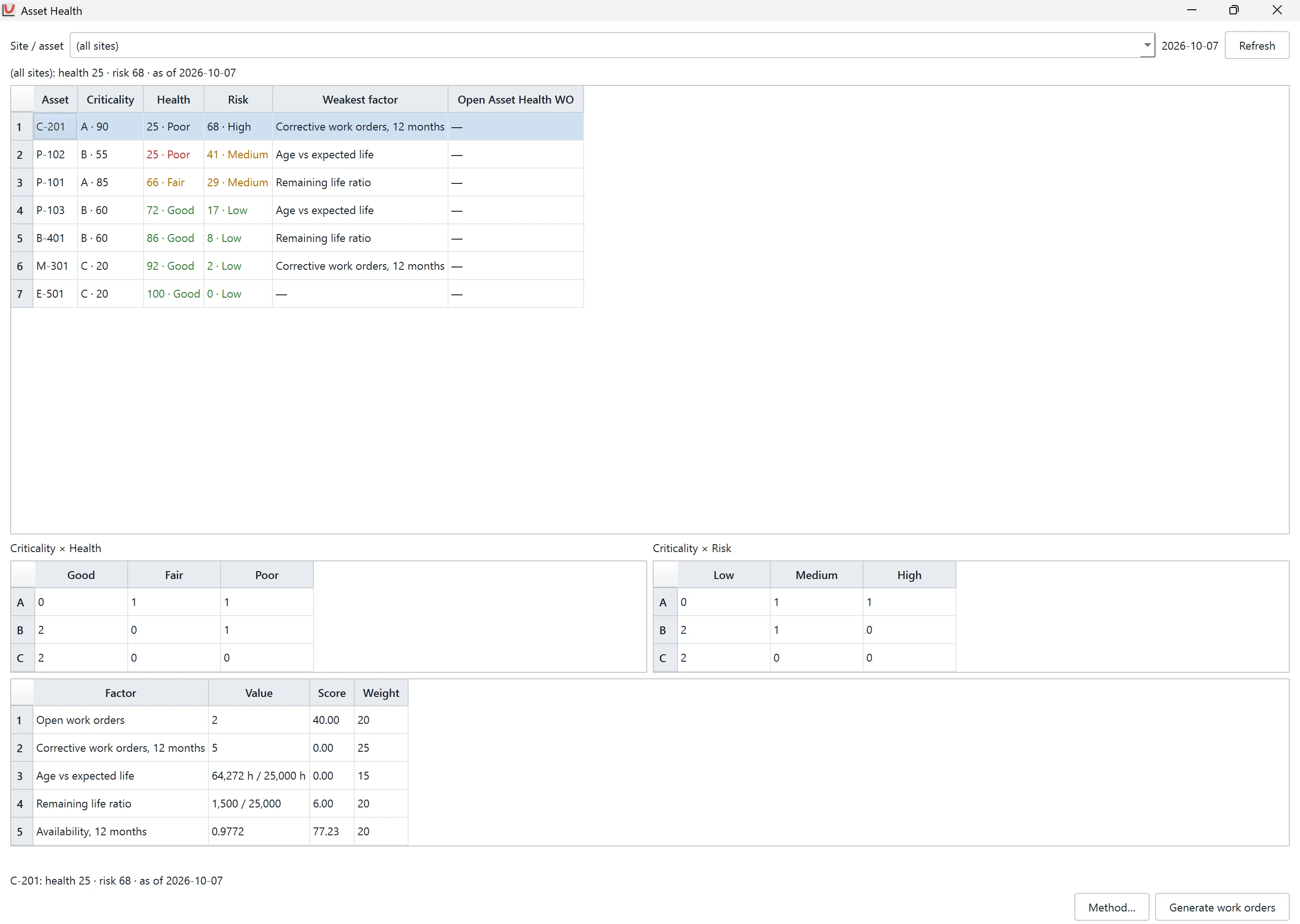Select the E-501 asset cell
This screenshot has width=1300, height=924.
coord(55,294)
